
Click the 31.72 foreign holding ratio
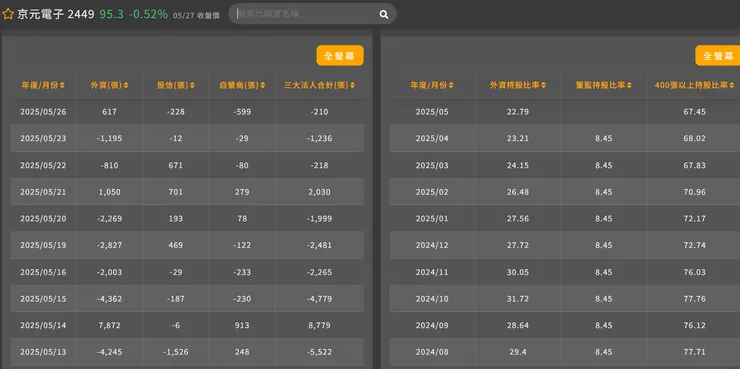click(x=518, y=299)
